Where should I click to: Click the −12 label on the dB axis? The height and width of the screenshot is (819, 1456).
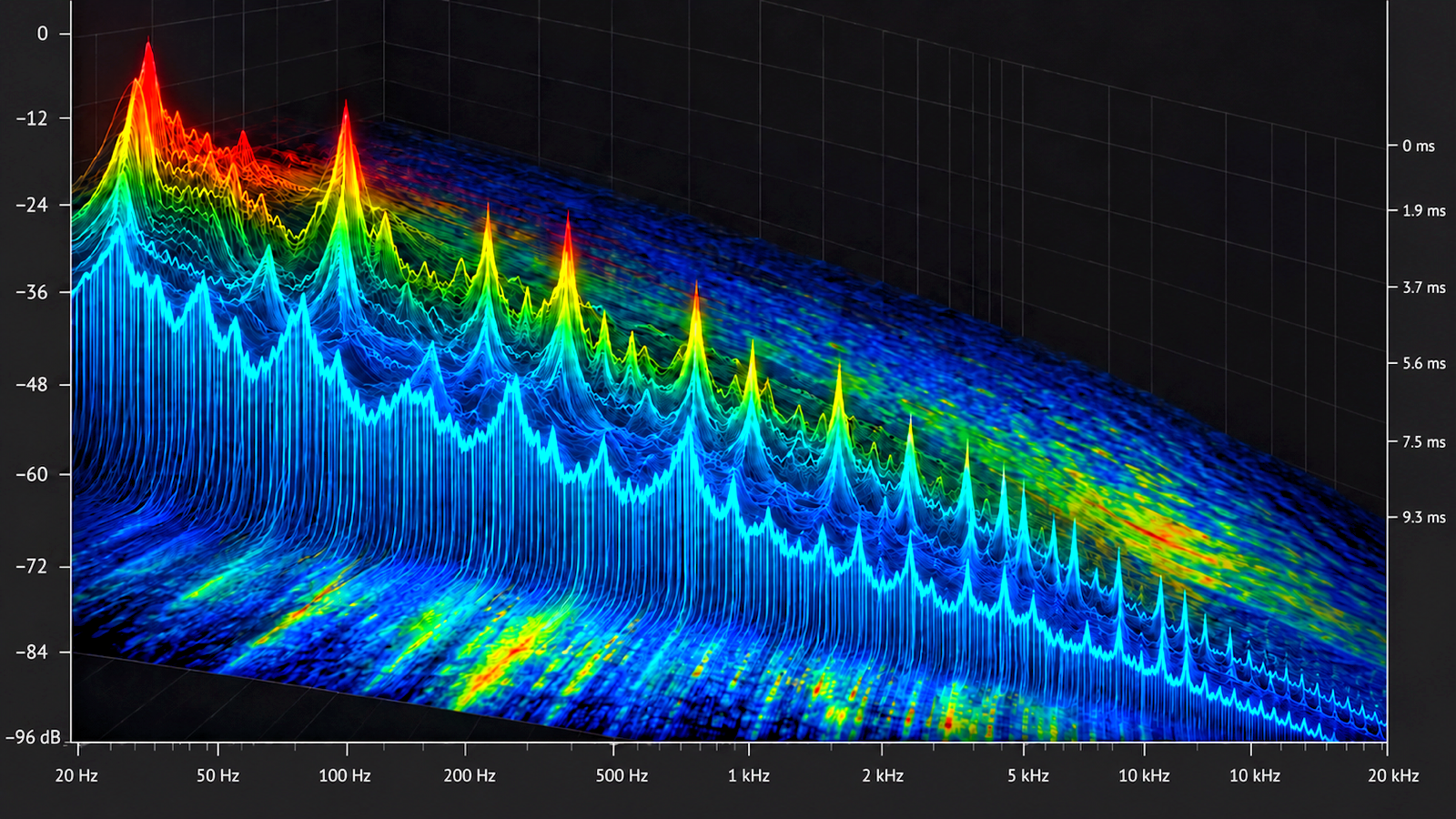click(31, 118)
